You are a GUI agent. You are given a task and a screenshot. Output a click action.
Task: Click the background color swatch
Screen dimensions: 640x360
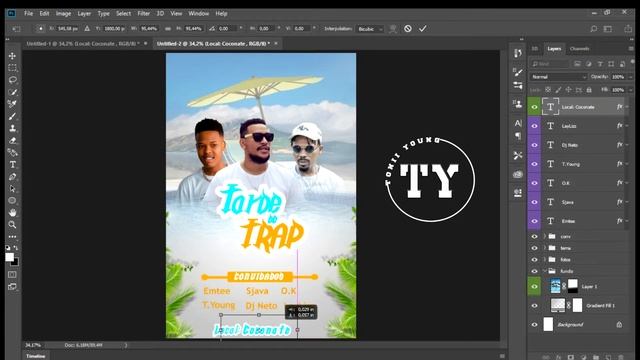click(x=16, y=263)
